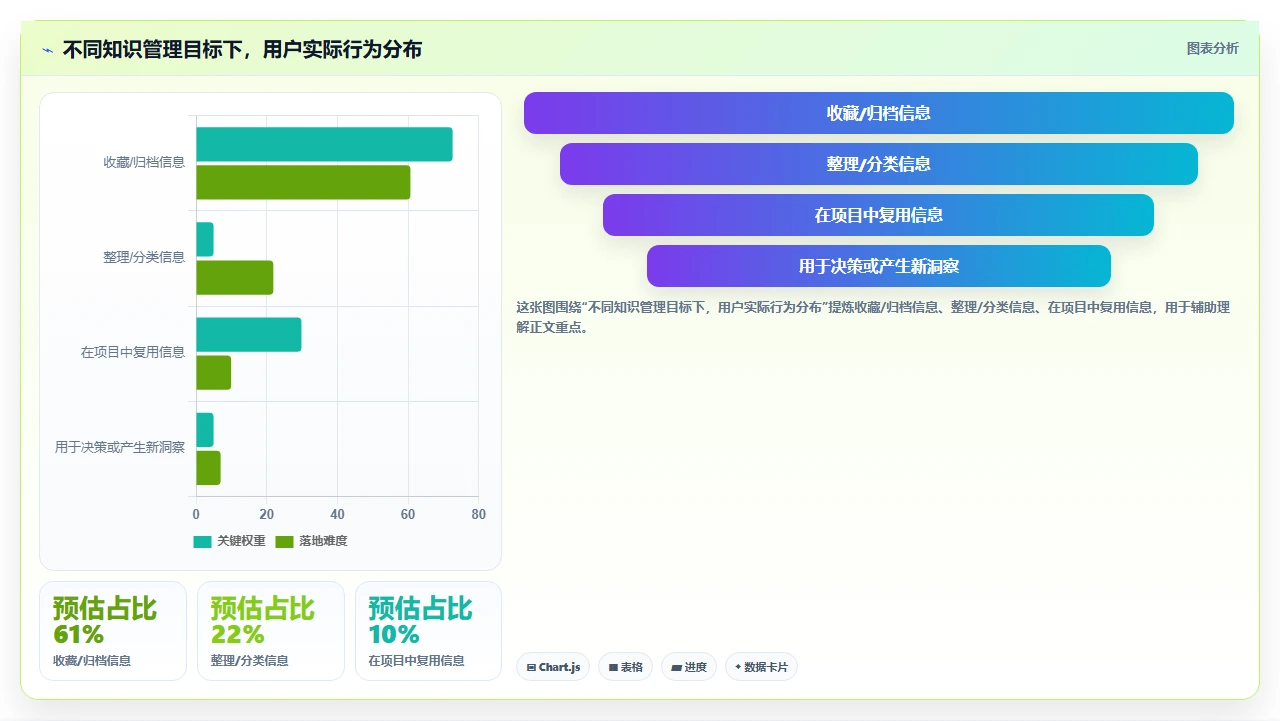Click the Chart.js tag icon

(531, 667)
